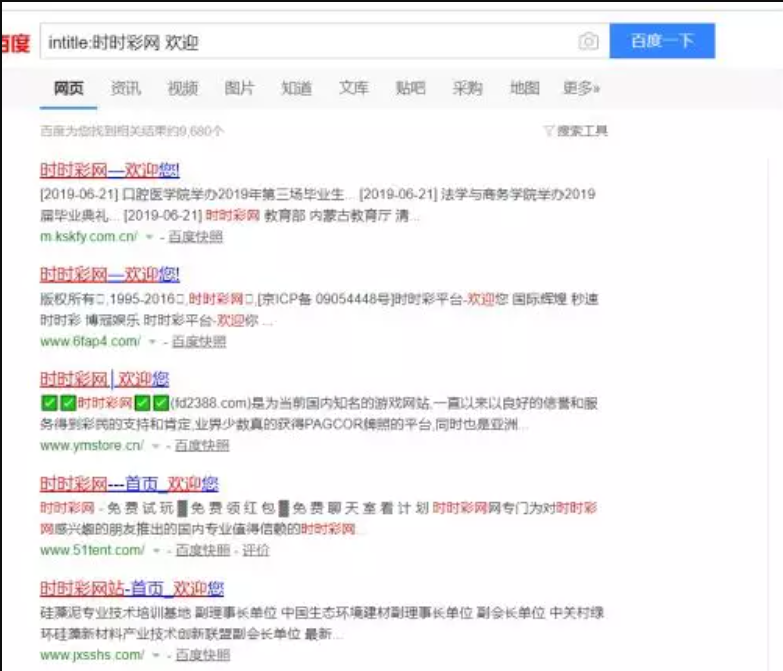Click the www.ymstore.cn URL
783x671 pixels.
click(92, 445)
